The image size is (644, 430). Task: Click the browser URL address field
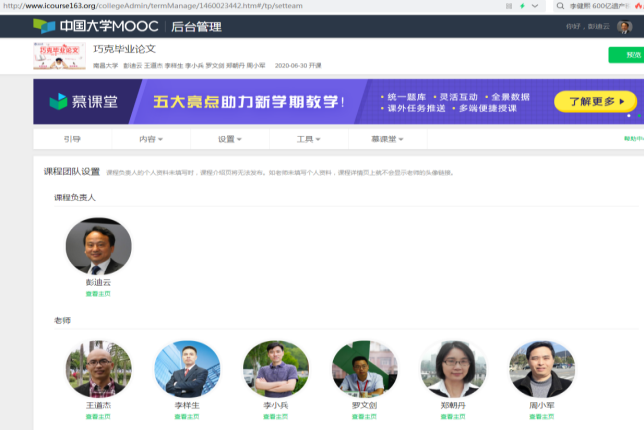250,5
